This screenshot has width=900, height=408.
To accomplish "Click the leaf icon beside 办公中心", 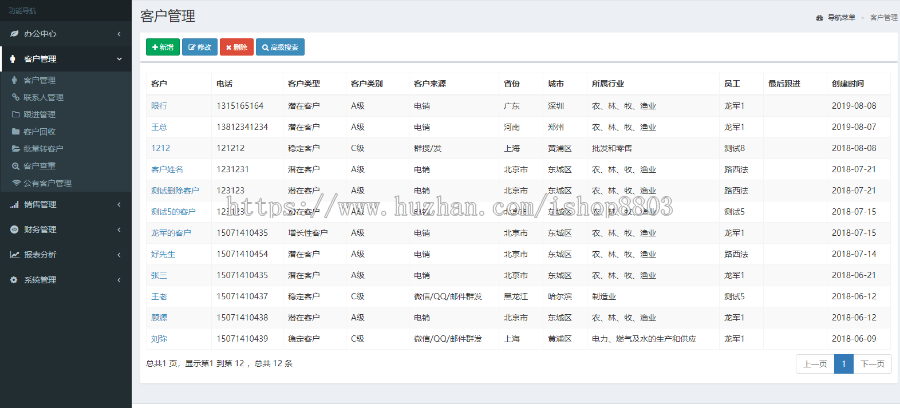I will tap(14, 34).
